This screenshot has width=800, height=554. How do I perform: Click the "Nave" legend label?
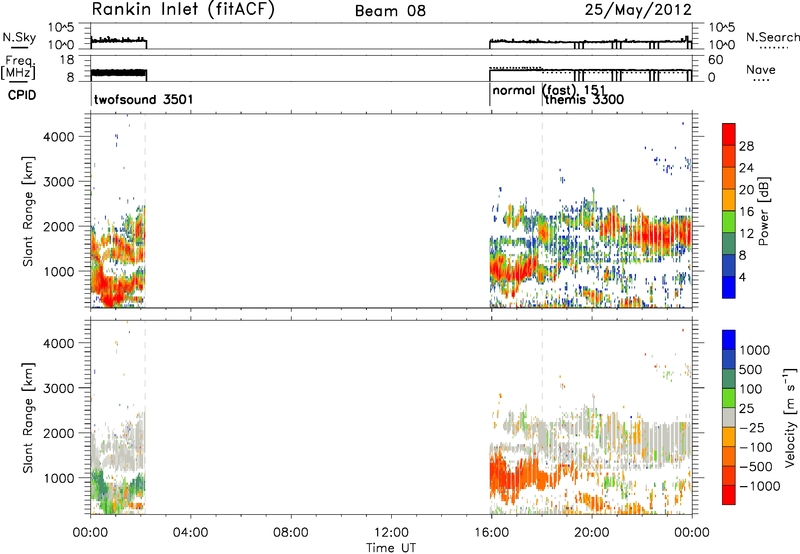(x=761, y=70)
